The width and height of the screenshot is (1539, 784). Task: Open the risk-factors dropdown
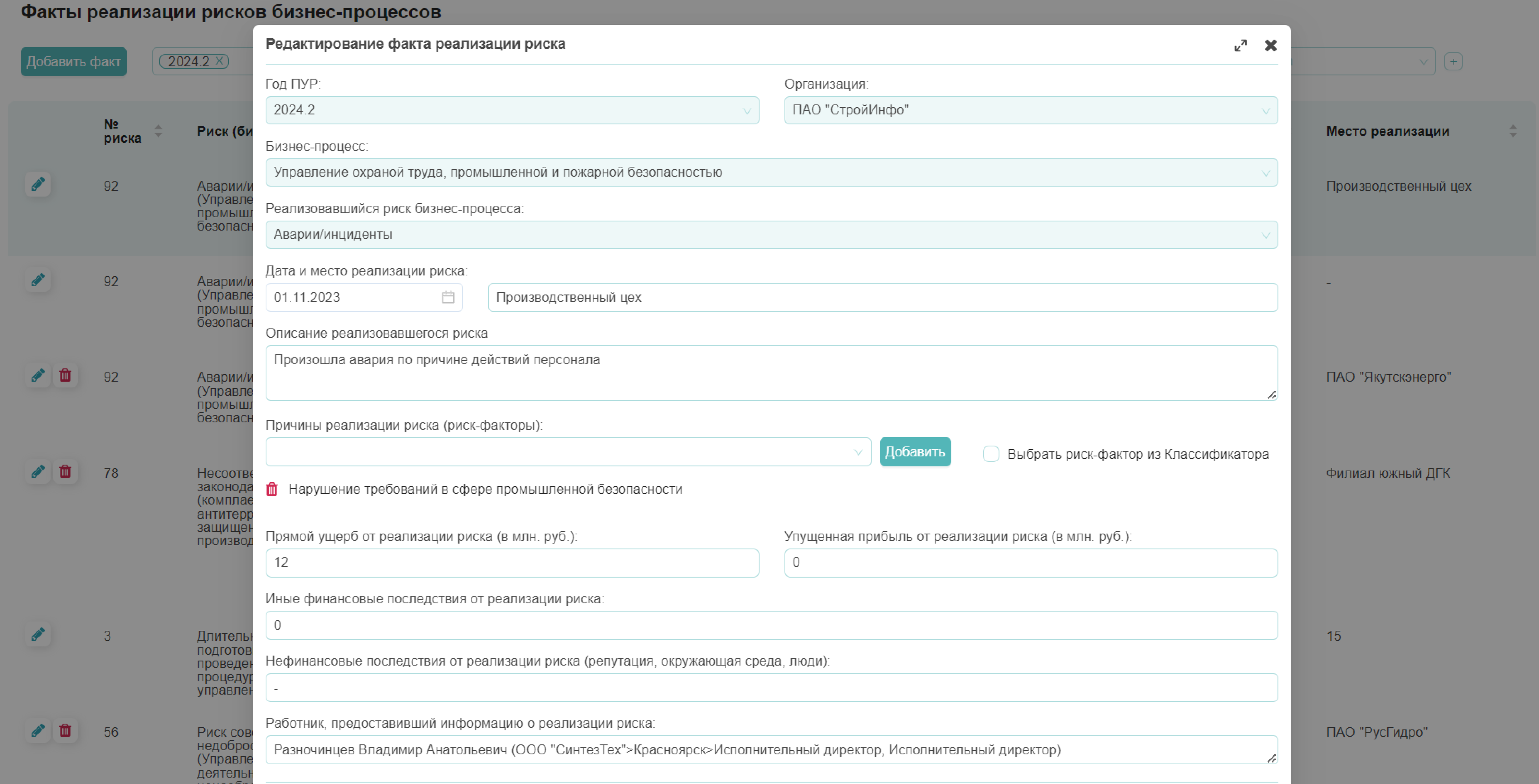pyautogui.click(x=568, y=452)
